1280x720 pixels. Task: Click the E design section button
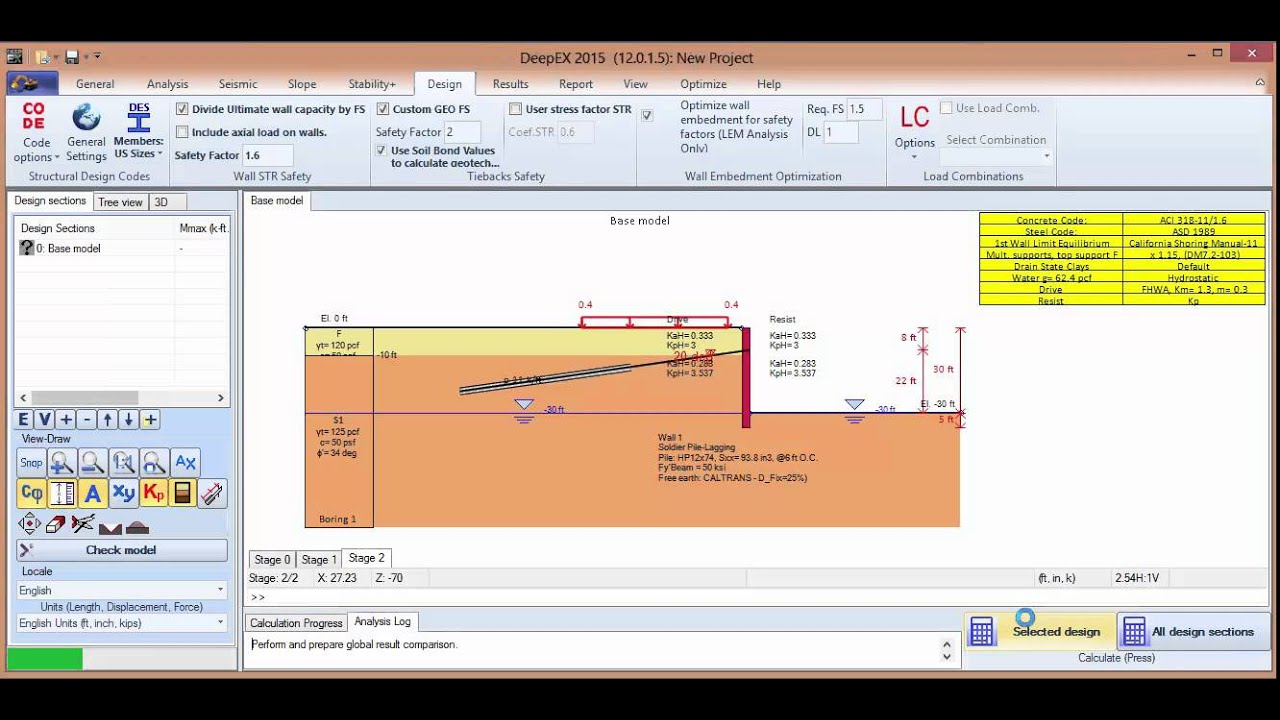point(24,420)
